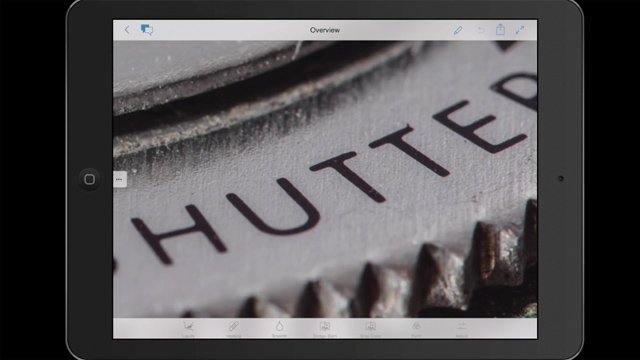The image size is (640, 360).
Task: Tap the Overview title text
Action: [x=325, y=30]
